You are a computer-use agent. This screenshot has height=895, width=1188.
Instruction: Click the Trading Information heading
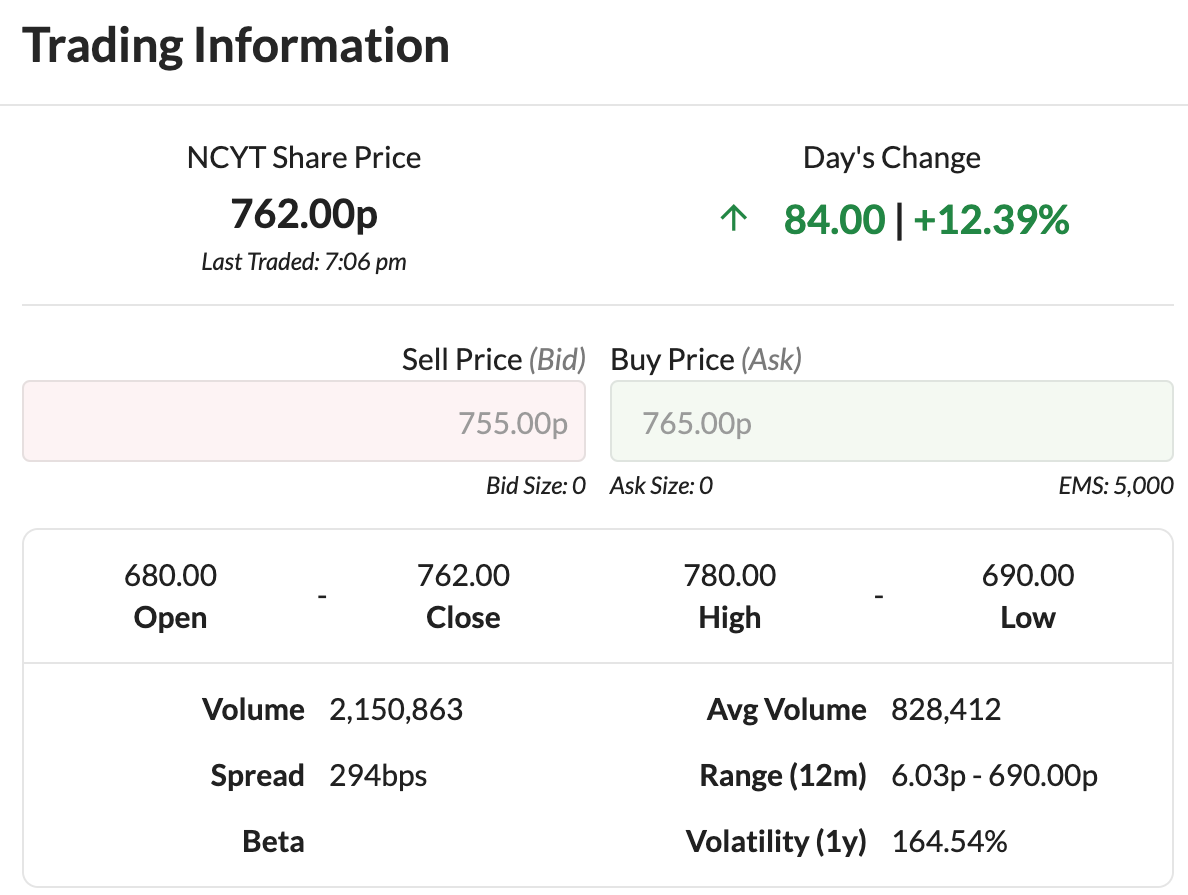coord(236,46)
